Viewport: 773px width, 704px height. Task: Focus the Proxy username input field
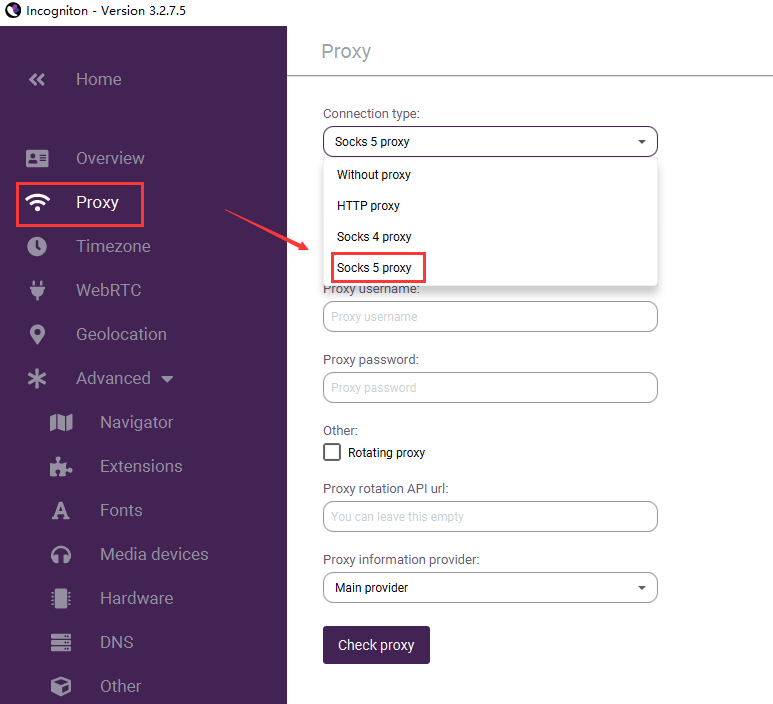pyautogui.click(x=490, y=317)
